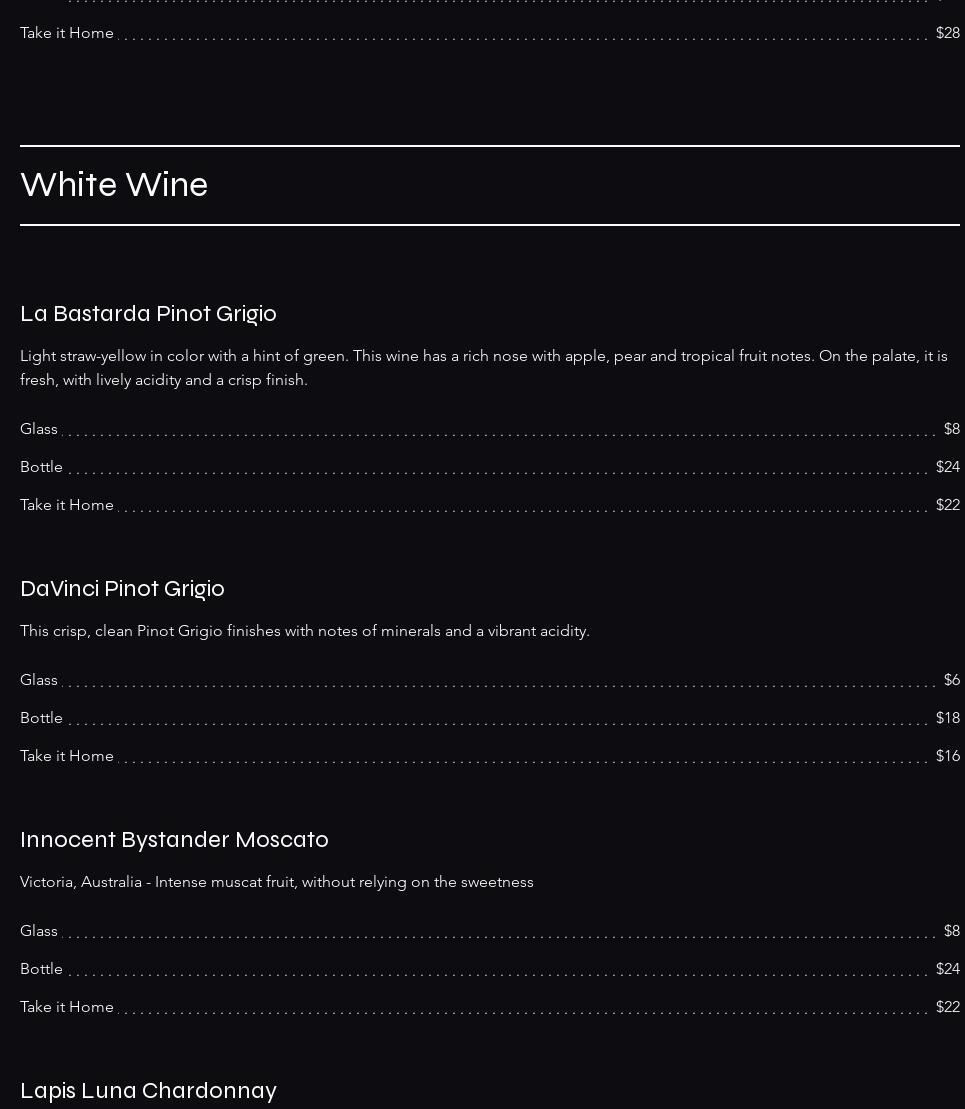Click the DaVinci Pinot Grigio heading
965x1109 pixels.
[122, 588]
